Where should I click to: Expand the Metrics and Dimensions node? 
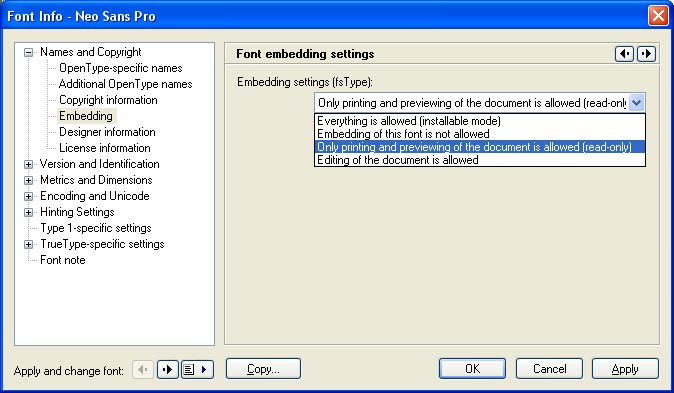(x=28, y=180)
